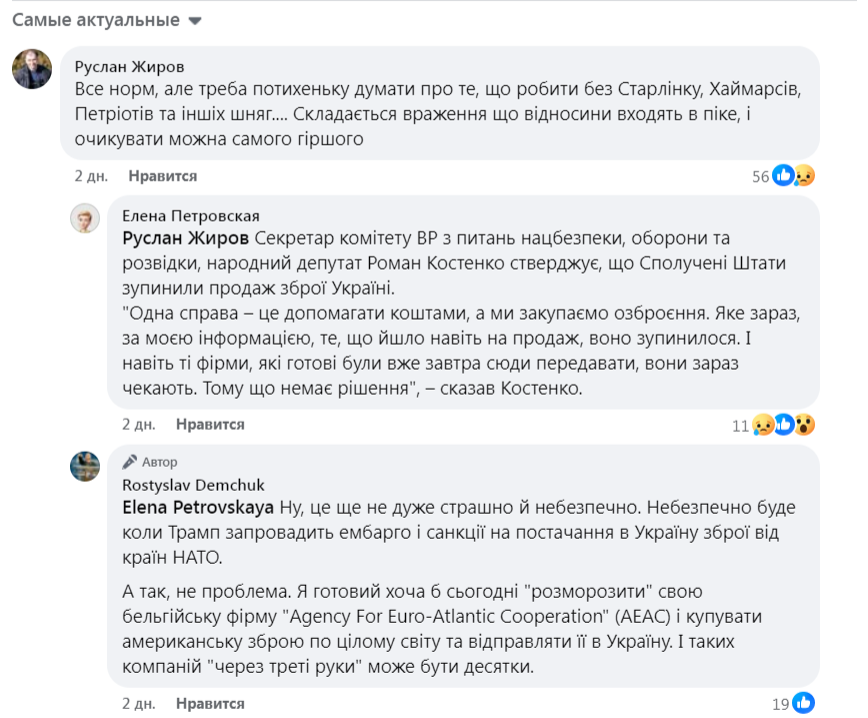Click the chevron next to 'Самые актуальные'
This screenshot has height=718, width=868.
click(196, 18)
